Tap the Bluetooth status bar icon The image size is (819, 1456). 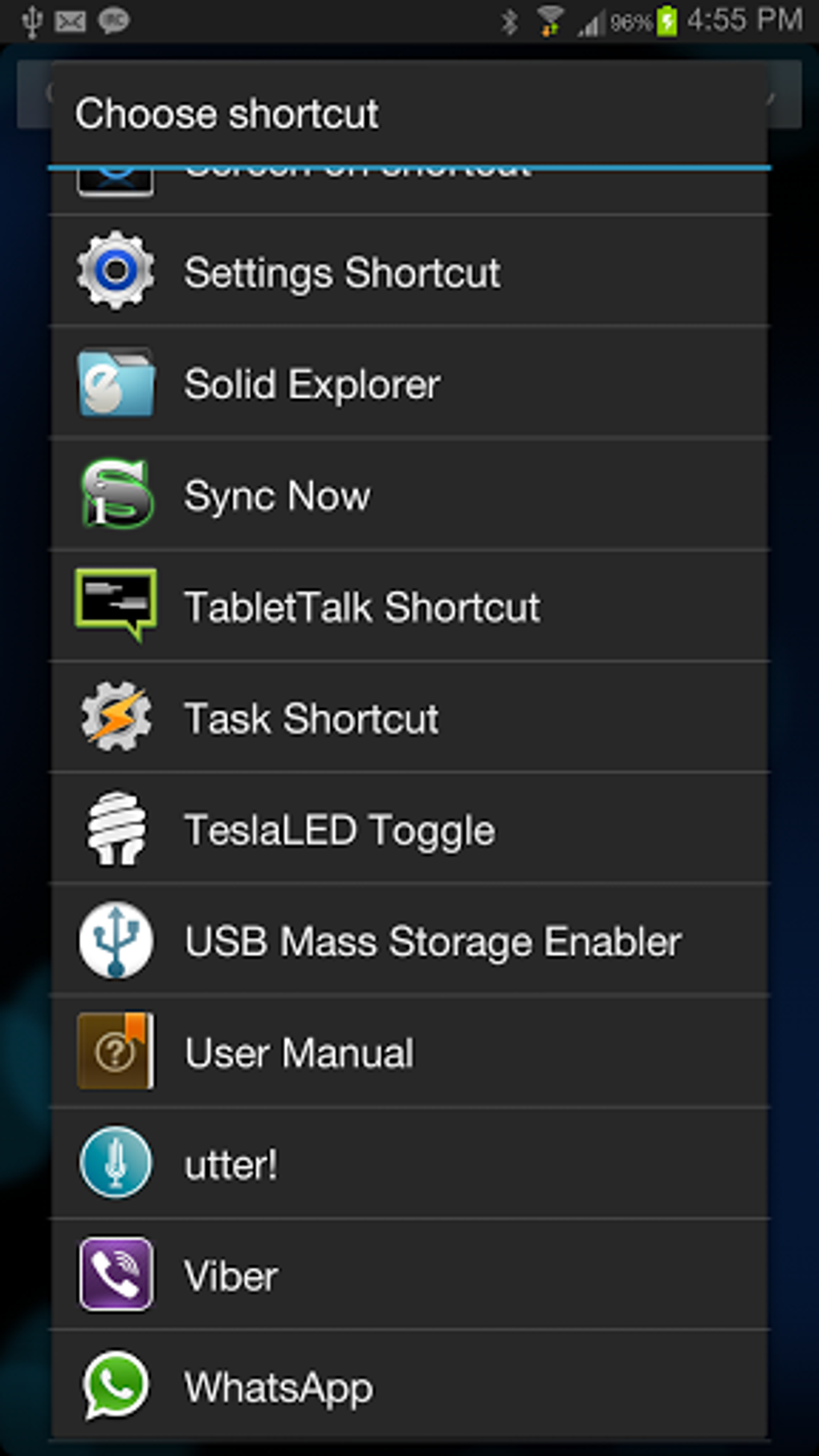pos(509,22)
